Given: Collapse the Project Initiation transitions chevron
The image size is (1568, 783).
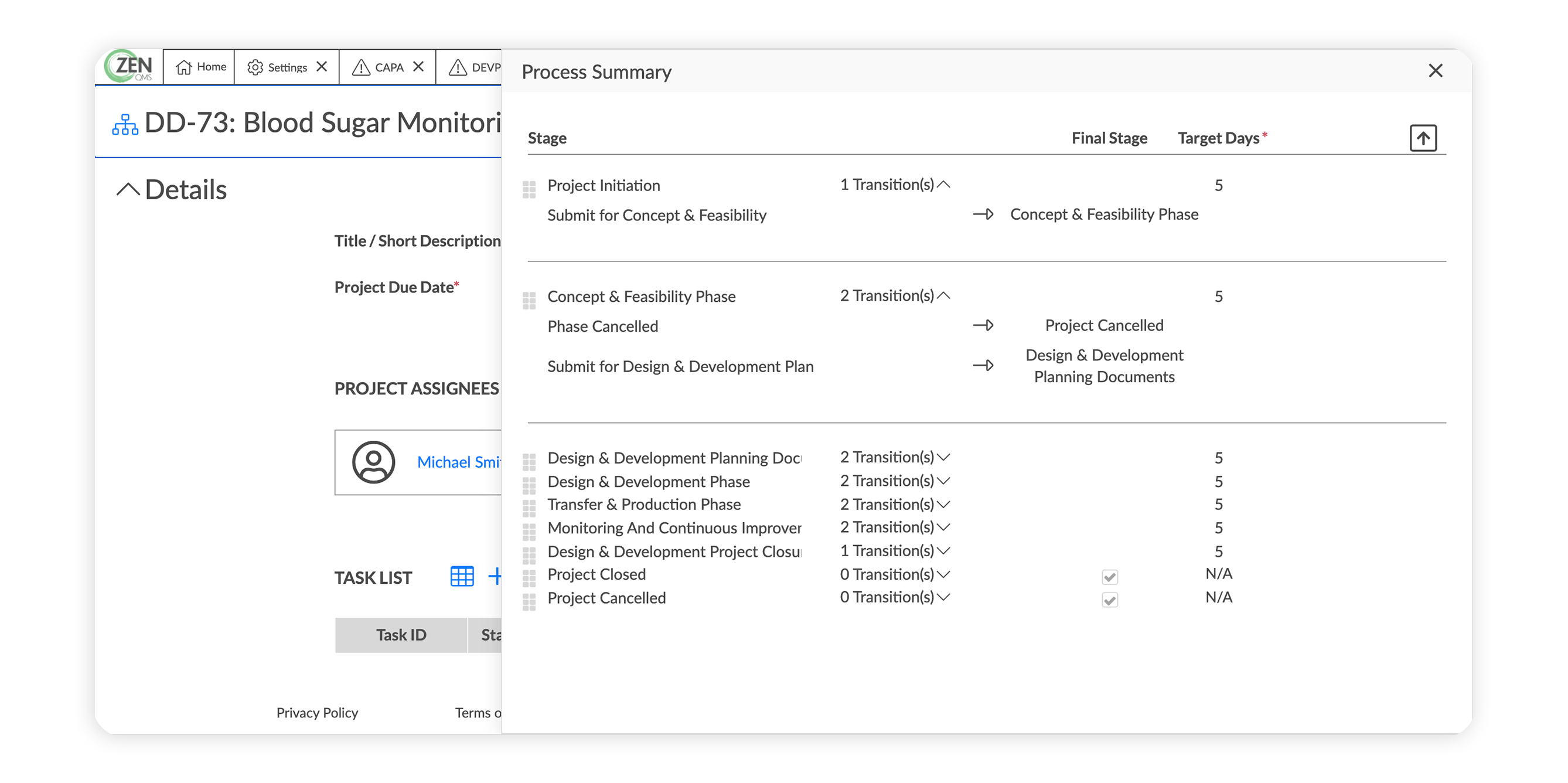Looking at the screenshot, I should (943, 185).
